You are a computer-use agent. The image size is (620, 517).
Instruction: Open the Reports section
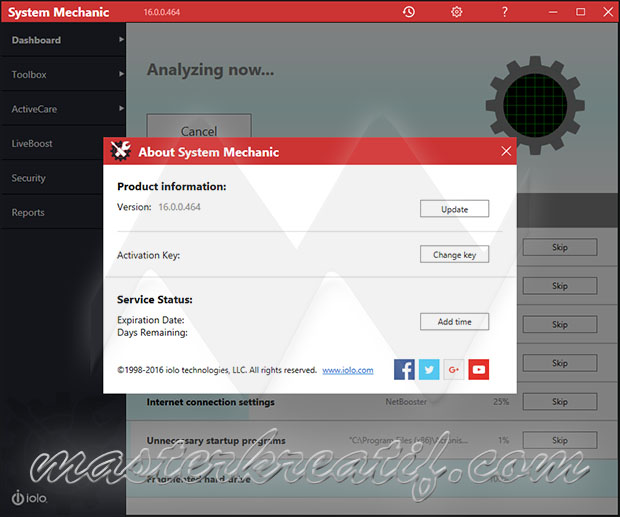click(x=52, y=212)
